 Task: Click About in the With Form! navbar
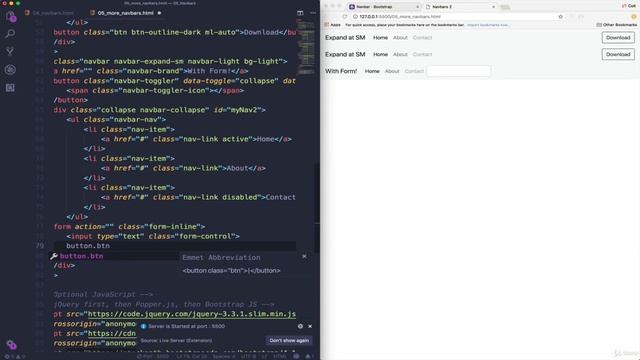tap(392, 71)
